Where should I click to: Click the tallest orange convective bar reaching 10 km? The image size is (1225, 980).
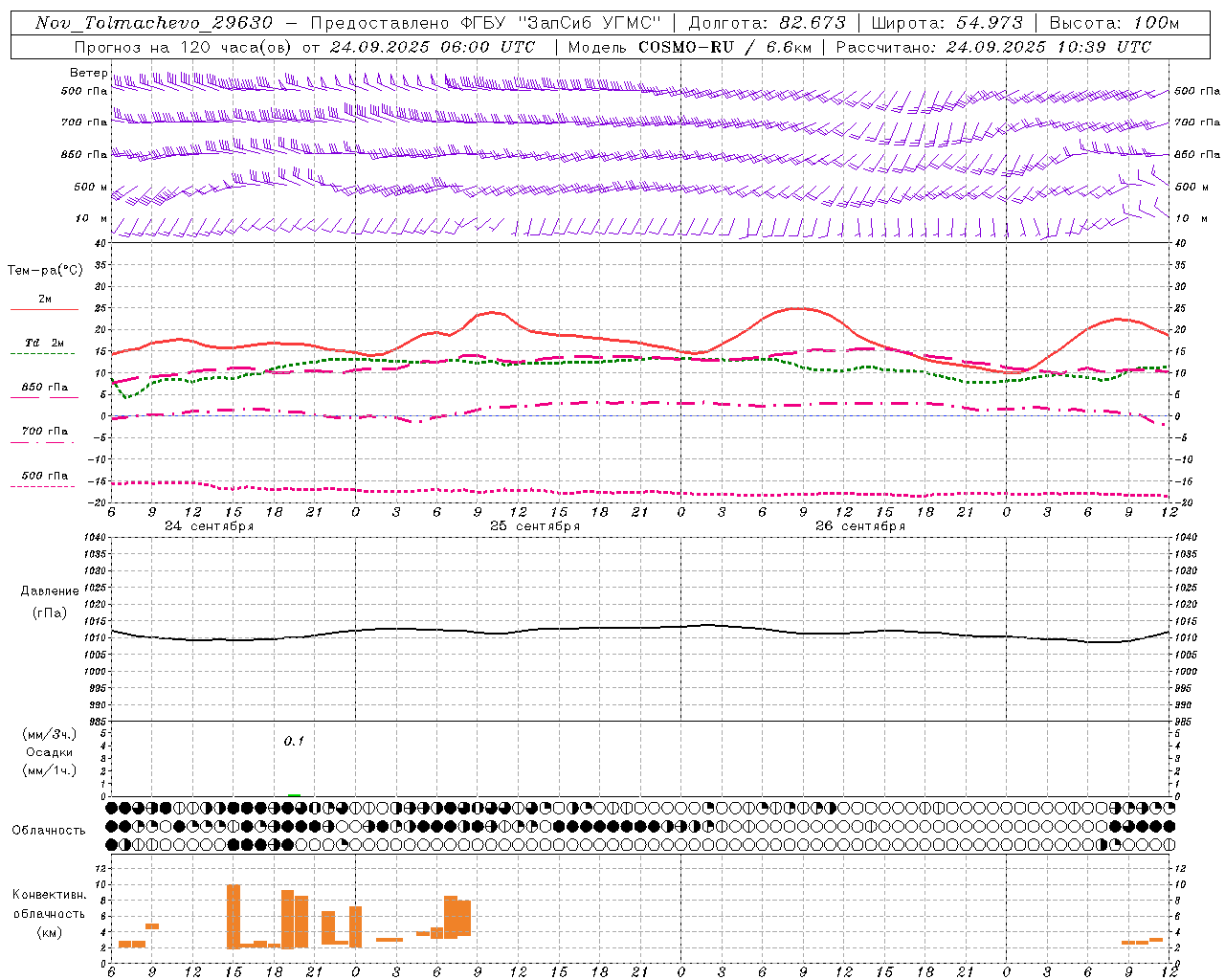(234, 917)
